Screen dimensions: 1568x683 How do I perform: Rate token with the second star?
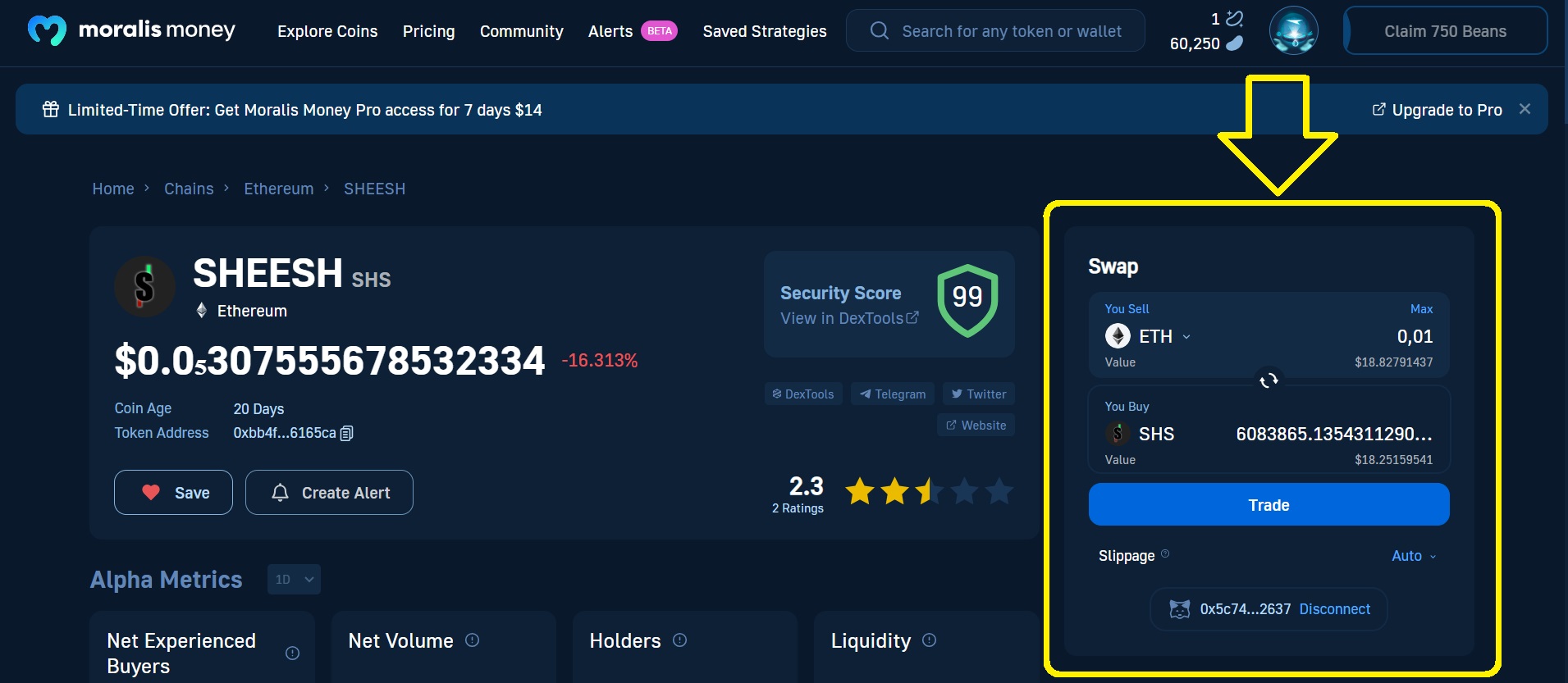coord(894,491)
